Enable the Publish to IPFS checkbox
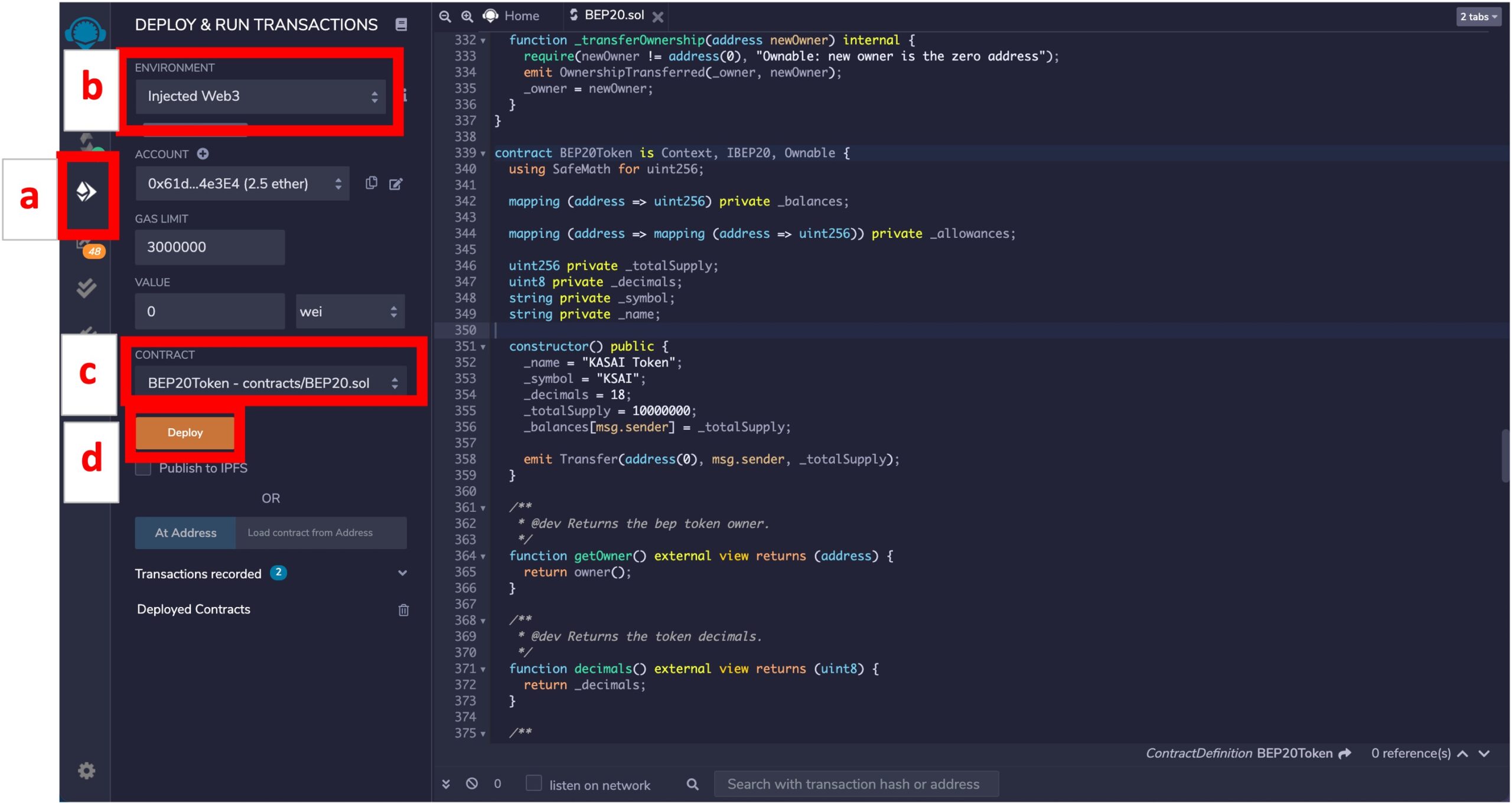 click(143, 468)
